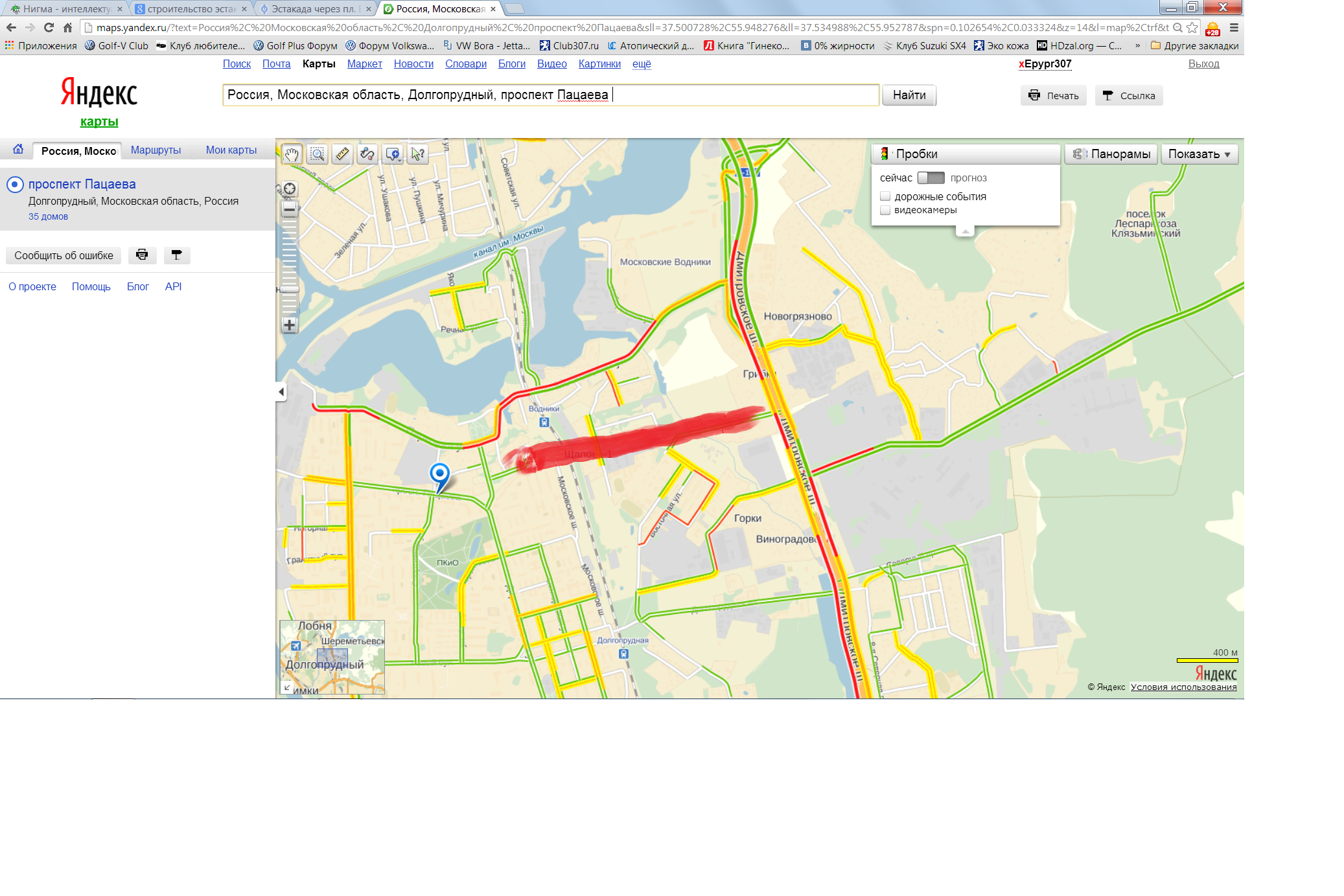Click the browser address bar URL
This screenshot has width=1344, height=896.
click(x=632, y=28)
